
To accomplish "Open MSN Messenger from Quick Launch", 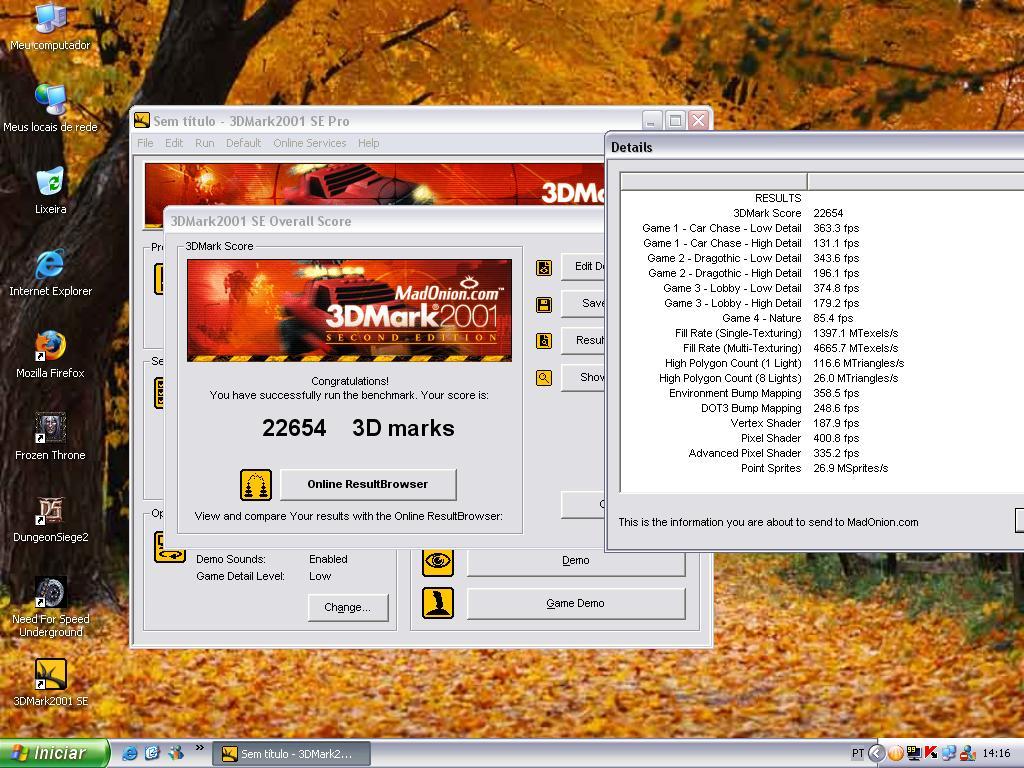I will [176, 753].
